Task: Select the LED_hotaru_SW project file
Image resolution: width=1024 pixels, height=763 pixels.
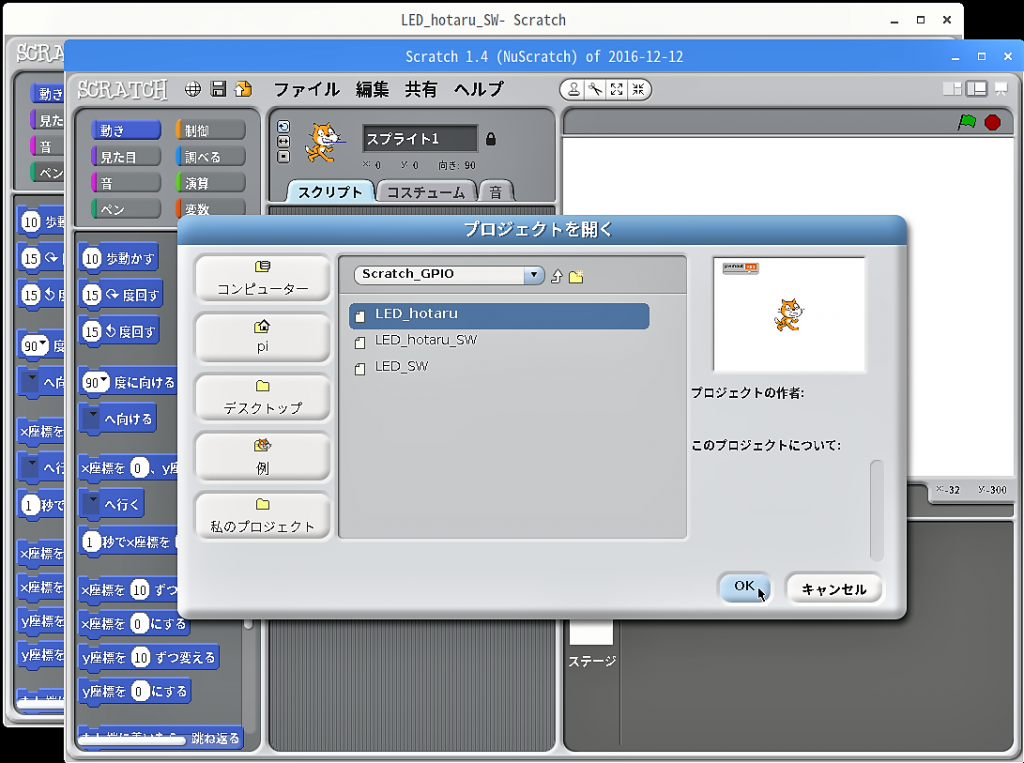Action: [x=426, y=340]
